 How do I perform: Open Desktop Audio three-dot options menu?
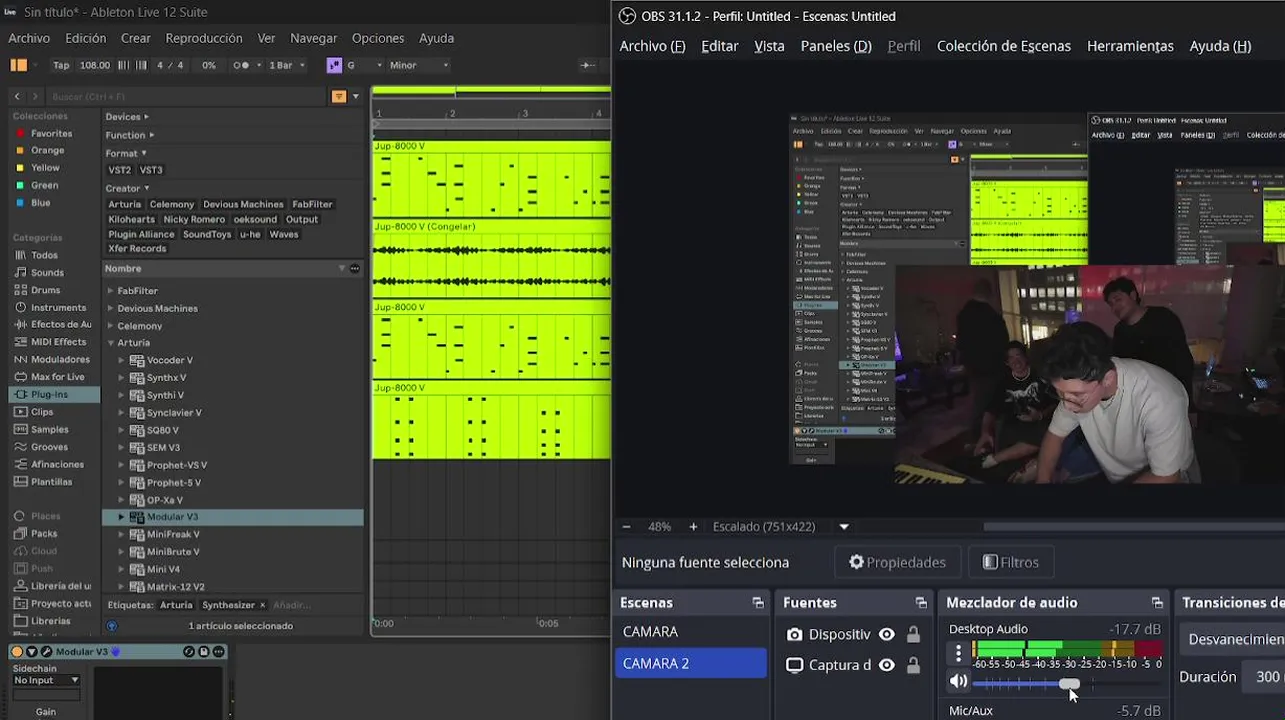pyautogui.click(x=958, y=653)
